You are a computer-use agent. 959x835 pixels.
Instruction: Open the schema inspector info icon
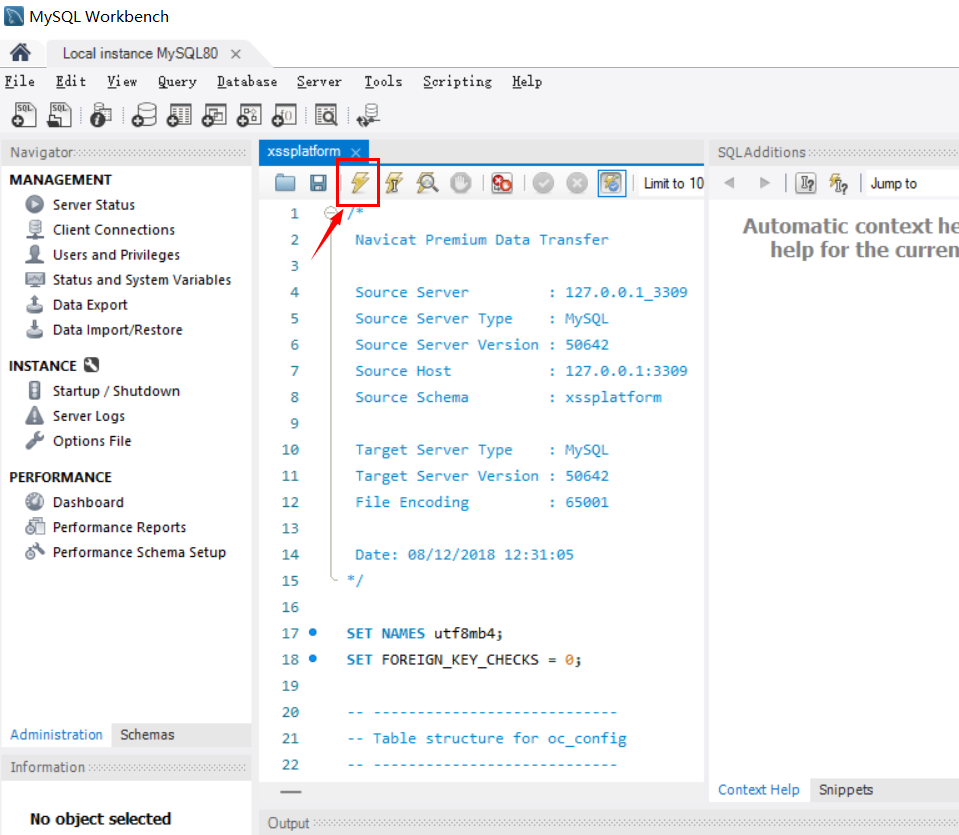(x=101, y=114)
